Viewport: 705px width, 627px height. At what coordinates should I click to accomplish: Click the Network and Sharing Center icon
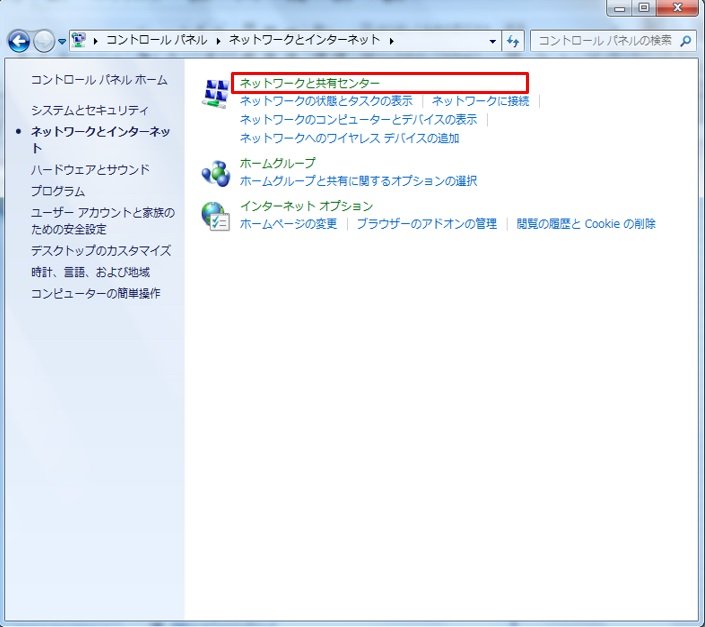[x=215, y=92]
